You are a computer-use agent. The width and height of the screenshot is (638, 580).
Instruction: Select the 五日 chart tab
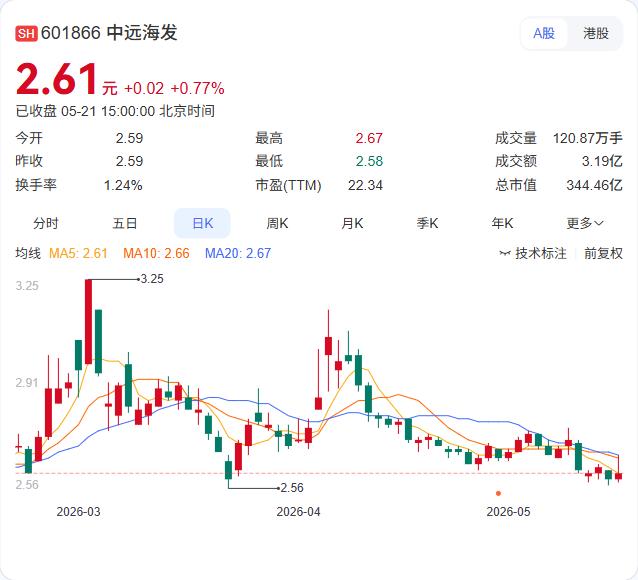tap(125, 223)
